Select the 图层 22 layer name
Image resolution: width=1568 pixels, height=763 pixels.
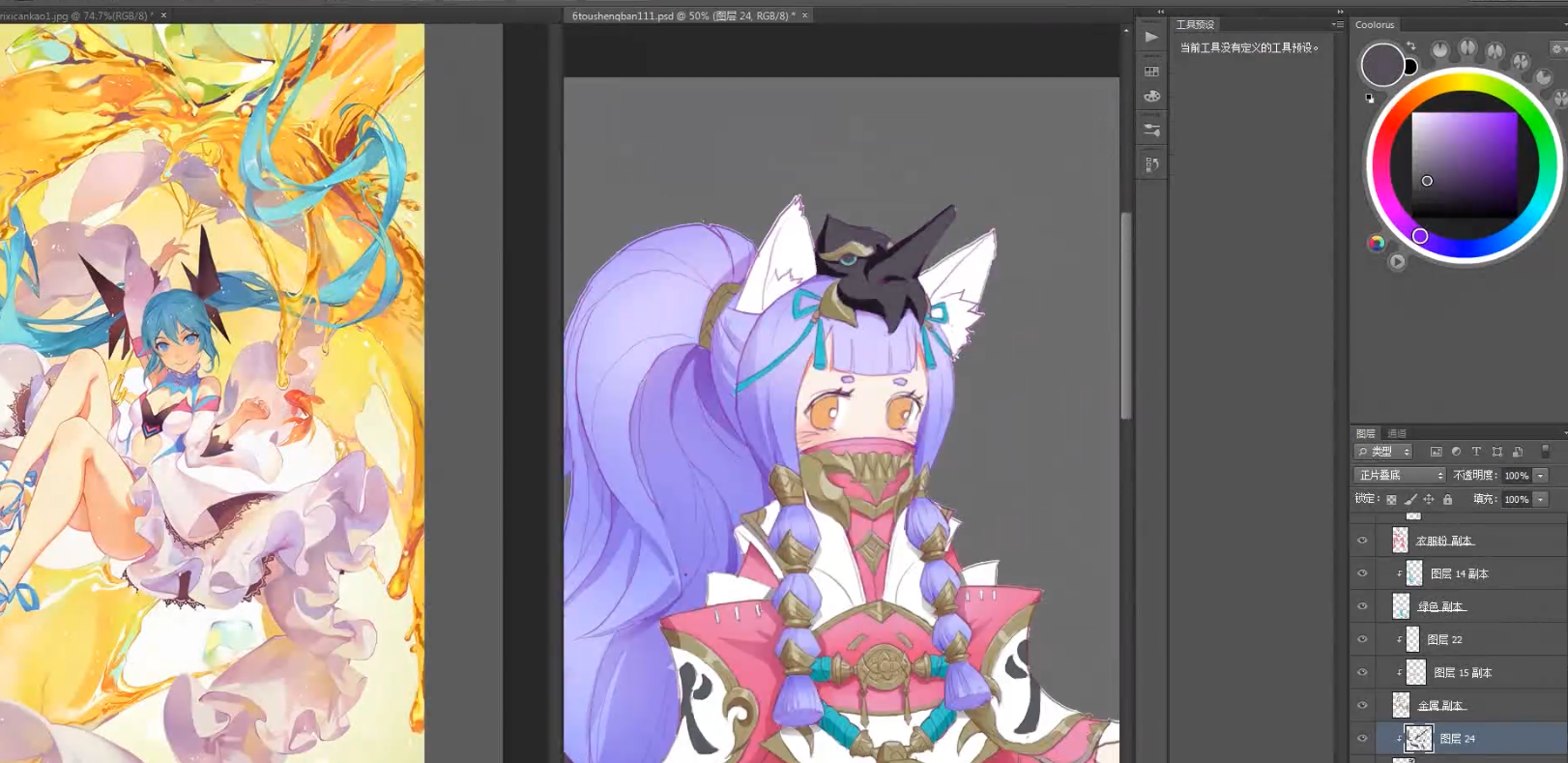[x=1444, y=639]
